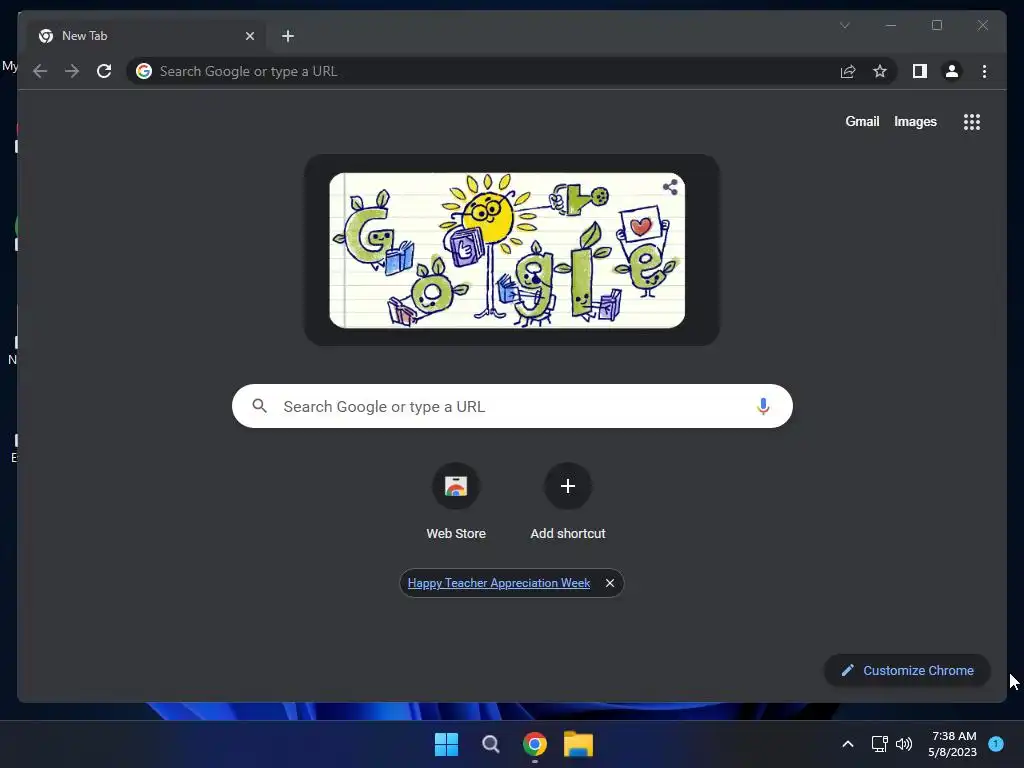Open clock showing 7:38 AM
This screenshot has height=768, width=1024.
click(x=953, y=744)
